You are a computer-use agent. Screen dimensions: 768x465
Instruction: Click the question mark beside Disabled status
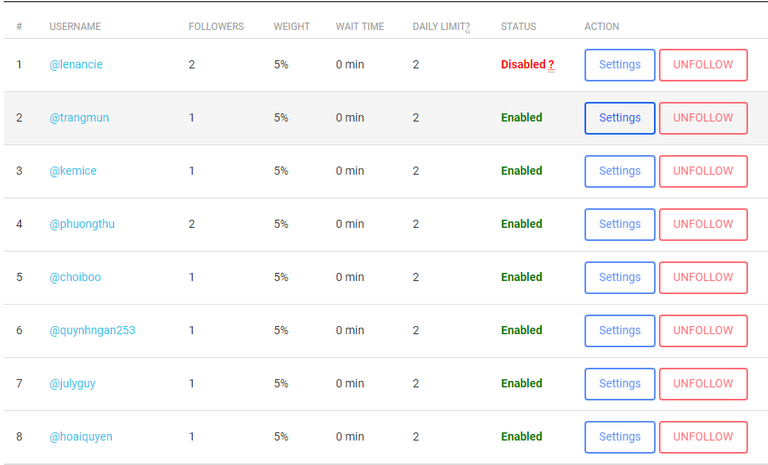551,65
